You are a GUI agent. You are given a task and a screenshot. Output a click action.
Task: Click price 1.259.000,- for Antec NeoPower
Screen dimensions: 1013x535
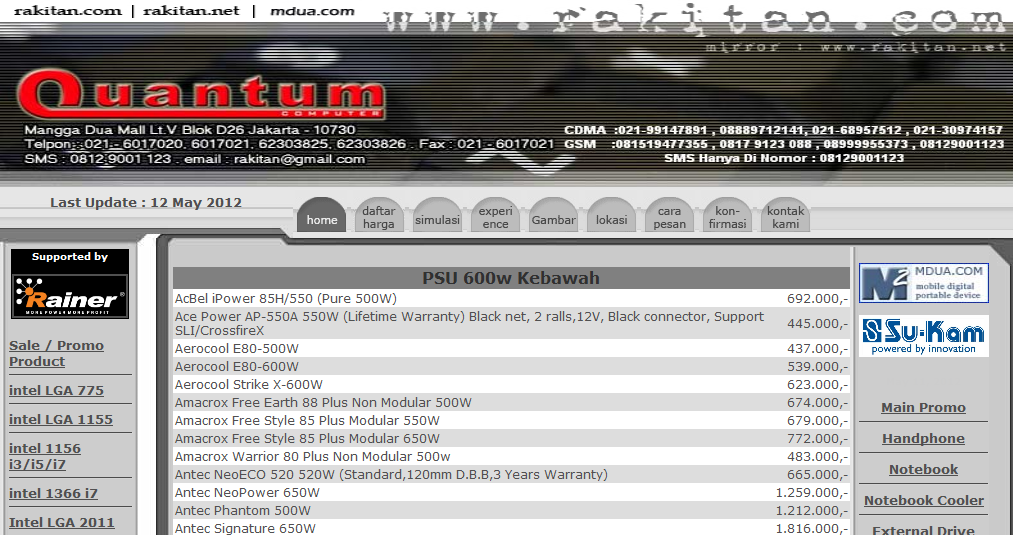click(812, 492)
